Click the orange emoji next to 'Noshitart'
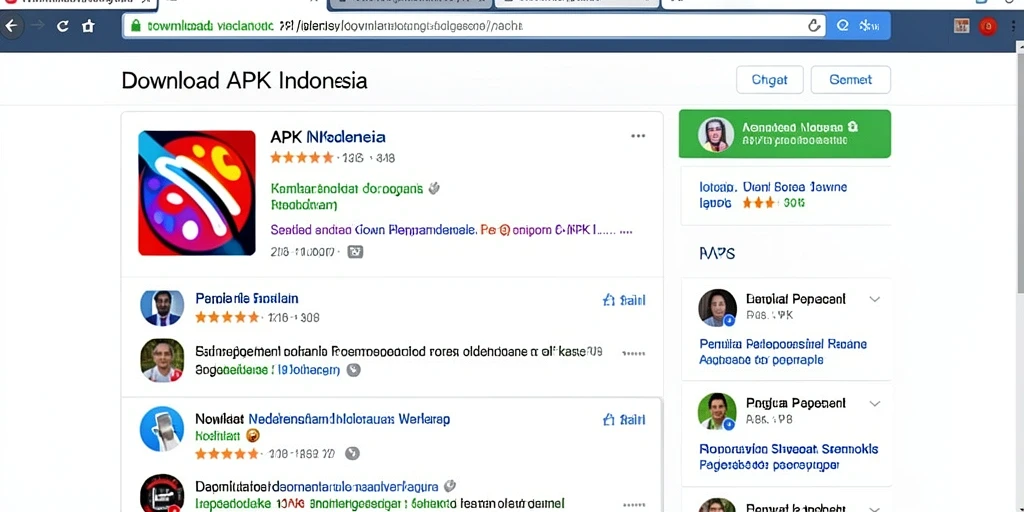Screen dimensions: 1024x512 253,436
